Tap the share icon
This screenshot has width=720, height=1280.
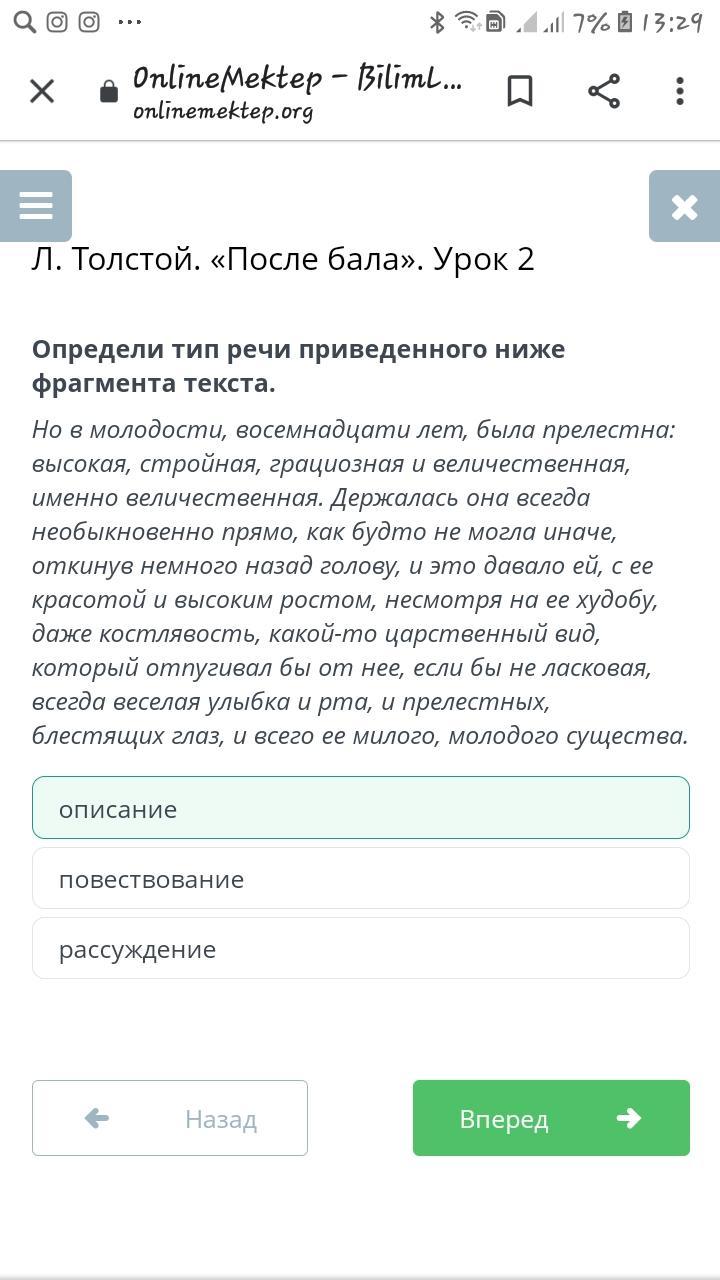(x=604, y=91)
